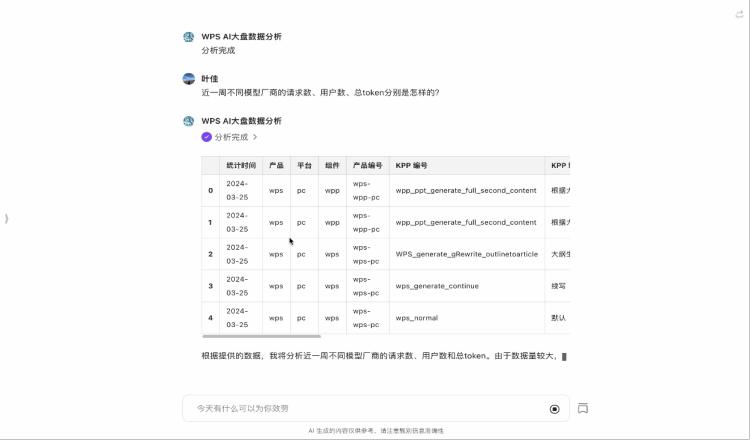Click the AI 生成的内容仅供参考 disclaimer
The width and height of the screenshot is (750, 440).
[376, 431]
